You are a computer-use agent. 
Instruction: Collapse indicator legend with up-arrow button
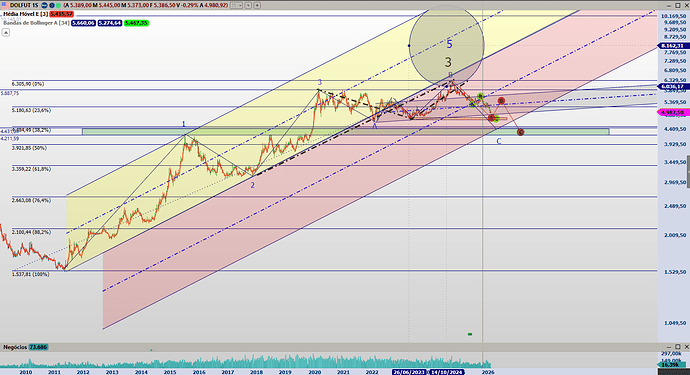point(5,32)
